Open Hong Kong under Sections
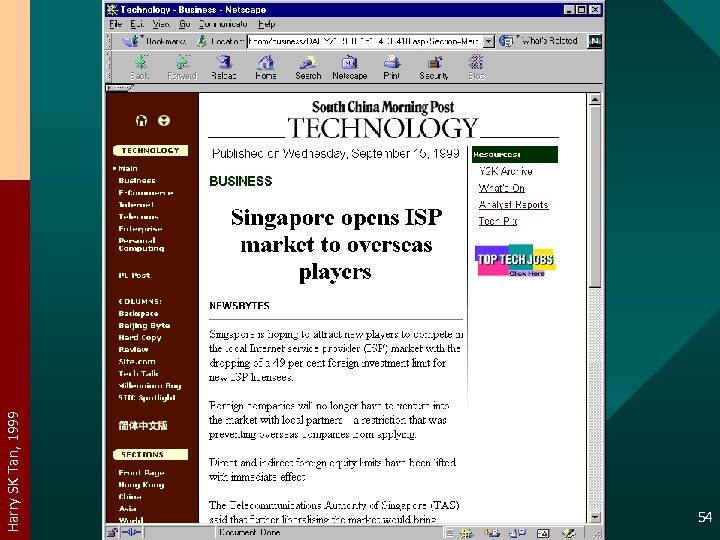 tap(141, 484)
